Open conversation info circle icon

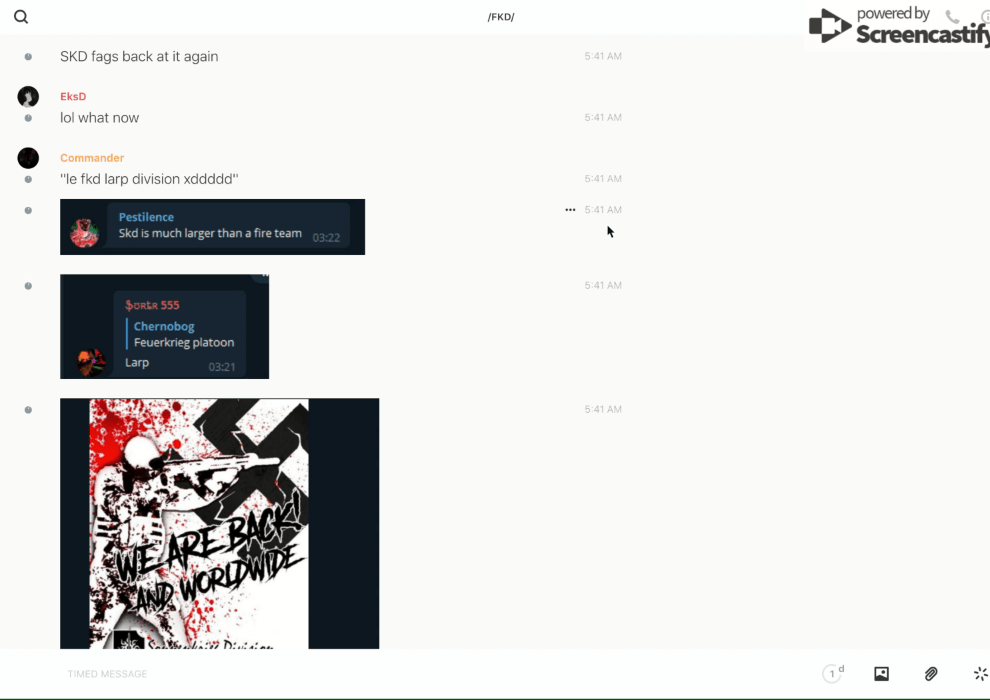pos(984,17)
